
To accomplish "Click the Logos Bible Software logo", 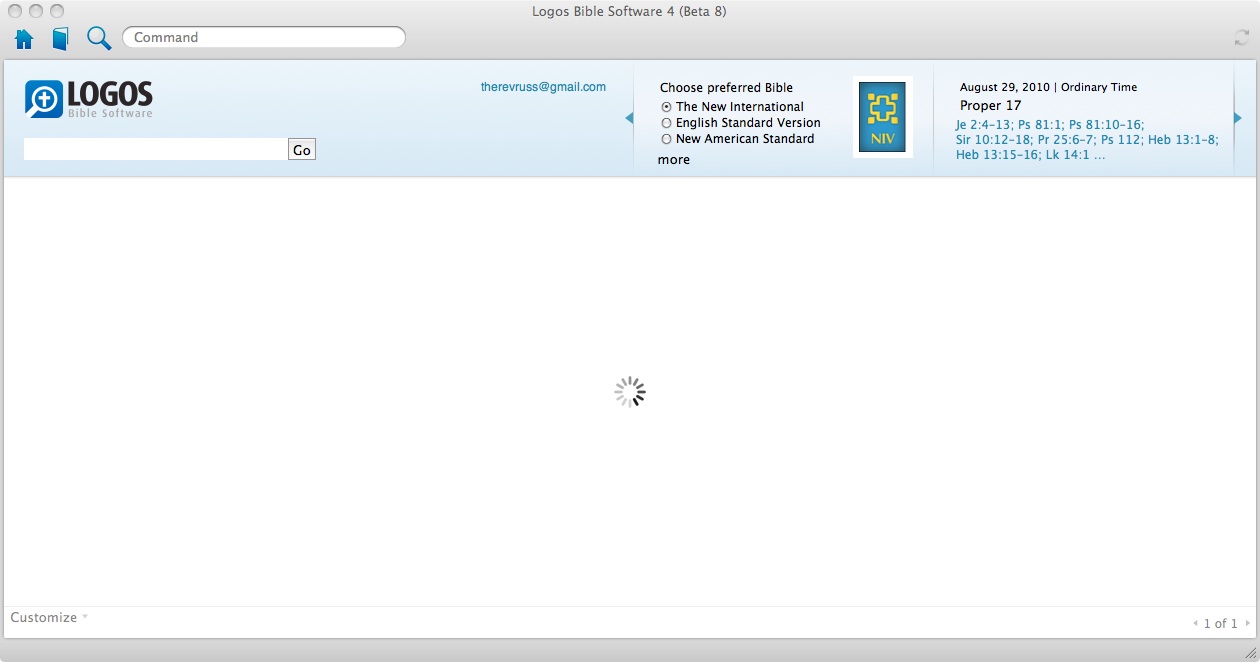I will (89, 99).
